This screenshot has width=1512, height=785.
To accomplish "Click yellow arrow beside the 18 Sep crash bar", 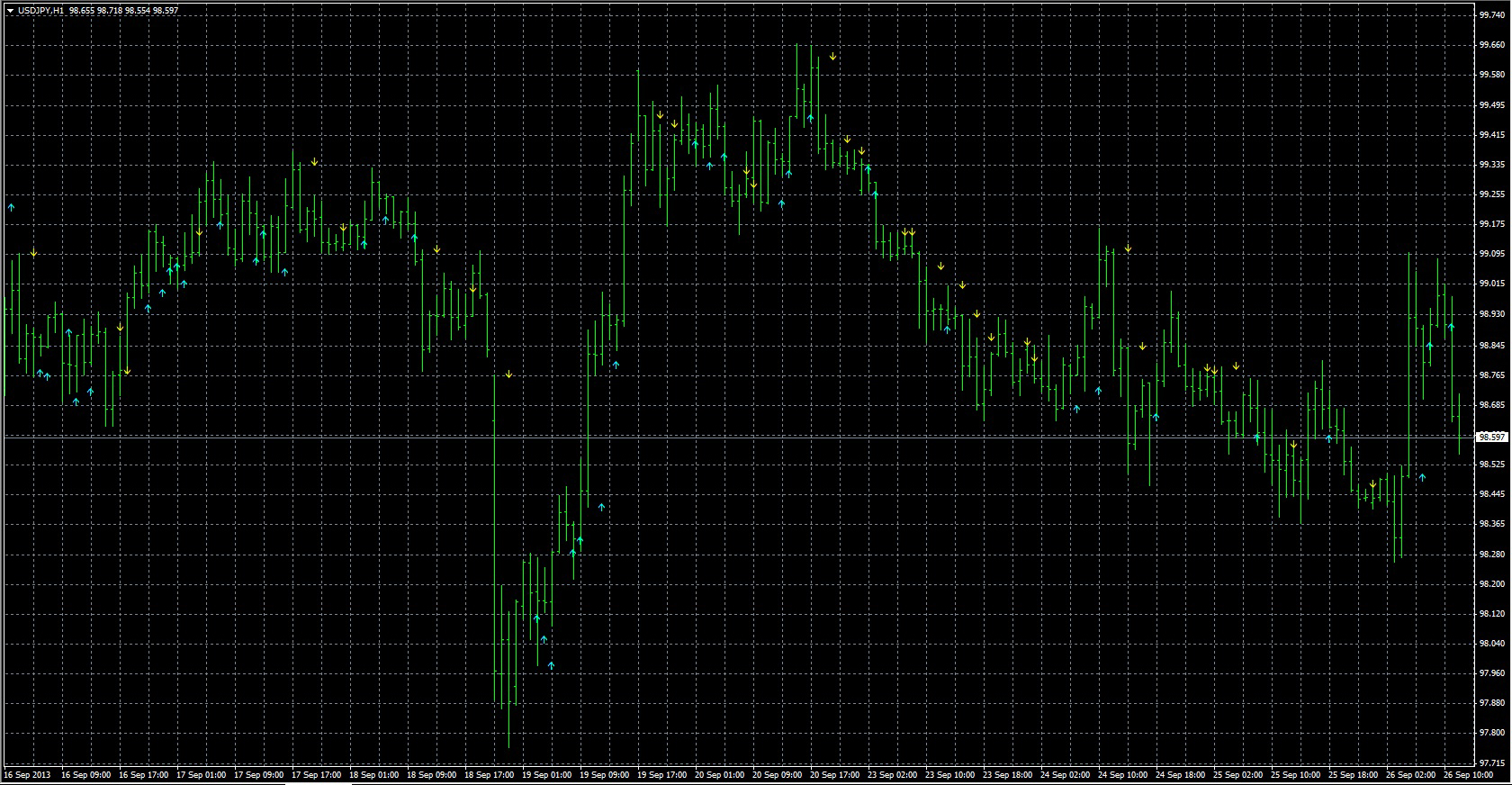I will click(508, 374).
